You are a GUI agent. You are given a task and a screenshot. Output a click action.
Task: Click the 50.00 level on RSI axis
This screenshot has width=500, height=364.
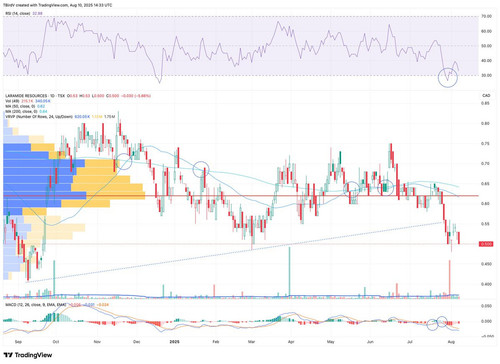pos(486,46)
